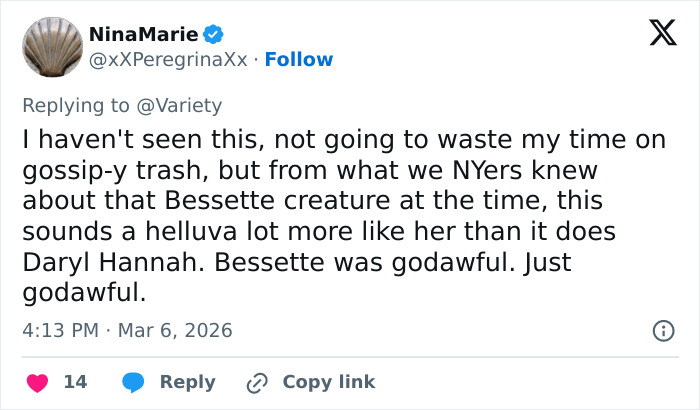Follow the NinaMarie account
700x410 pixels.
click(x=299, y=60)
